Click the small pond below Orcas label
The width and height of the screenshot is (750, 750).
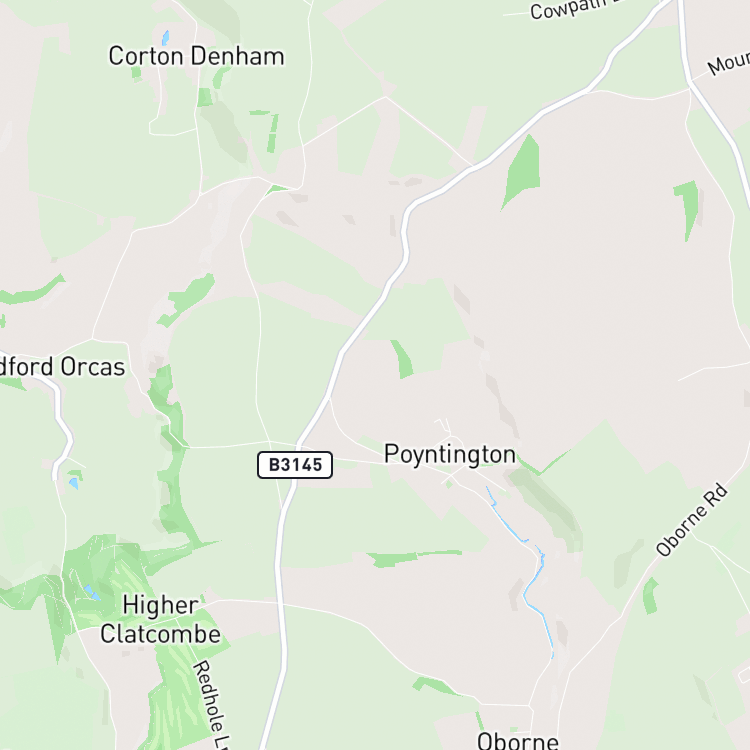click(74, 483)
